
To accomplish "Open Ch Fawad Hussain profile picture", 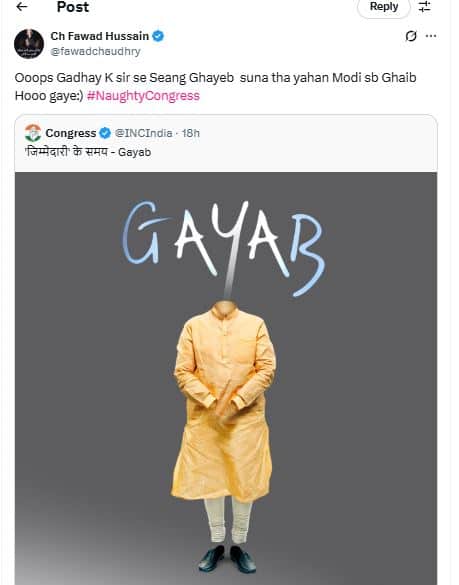I will pos(29,44).
